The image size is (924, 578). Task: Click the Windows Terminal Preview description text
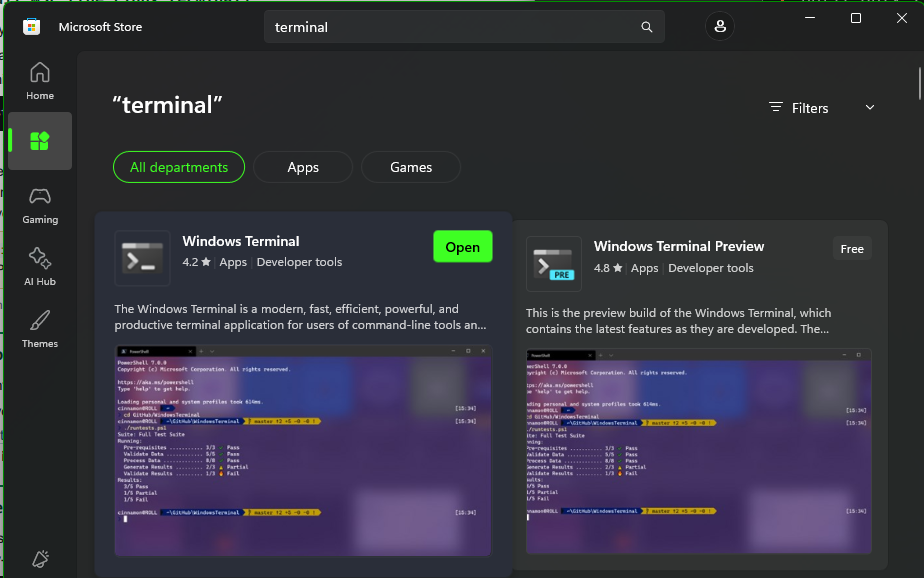point(678,321)
